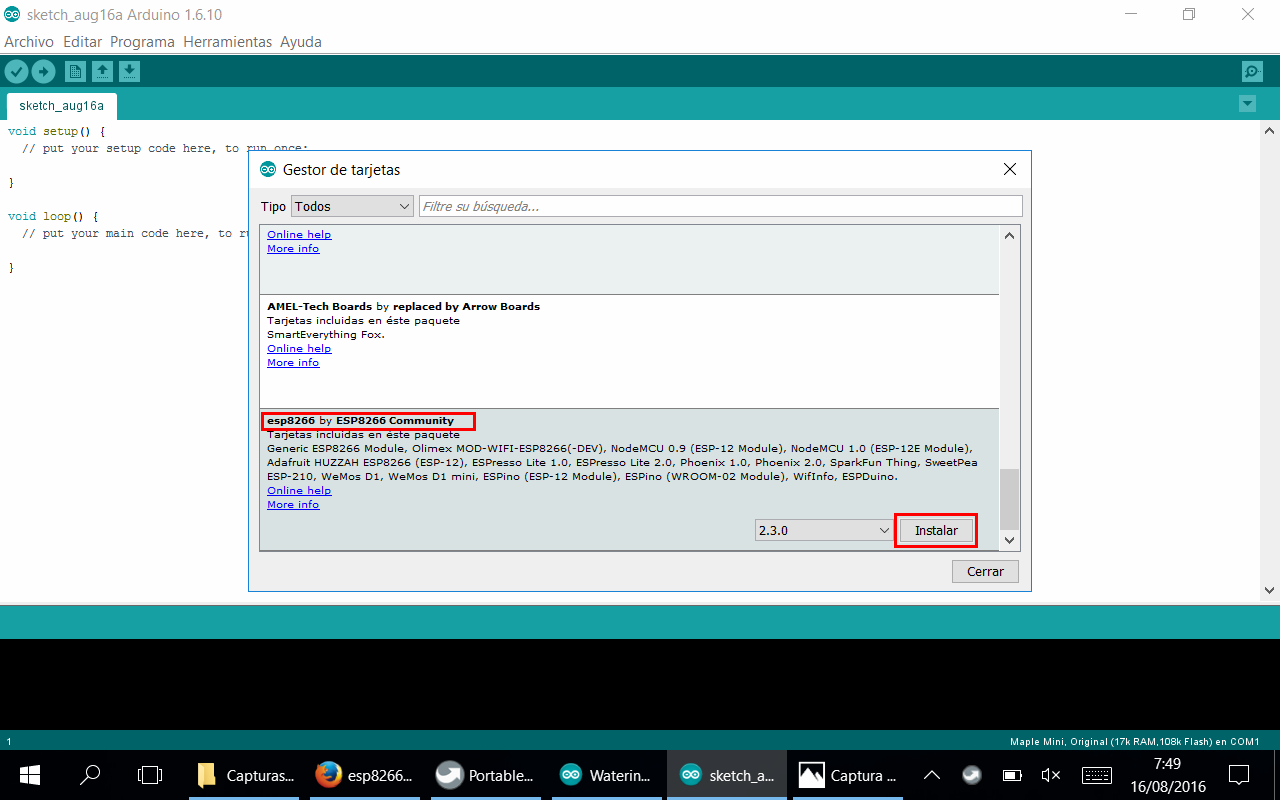Click the Cerrar button
The height and width of the screenshot is (800, 1280).
point(985,572)
